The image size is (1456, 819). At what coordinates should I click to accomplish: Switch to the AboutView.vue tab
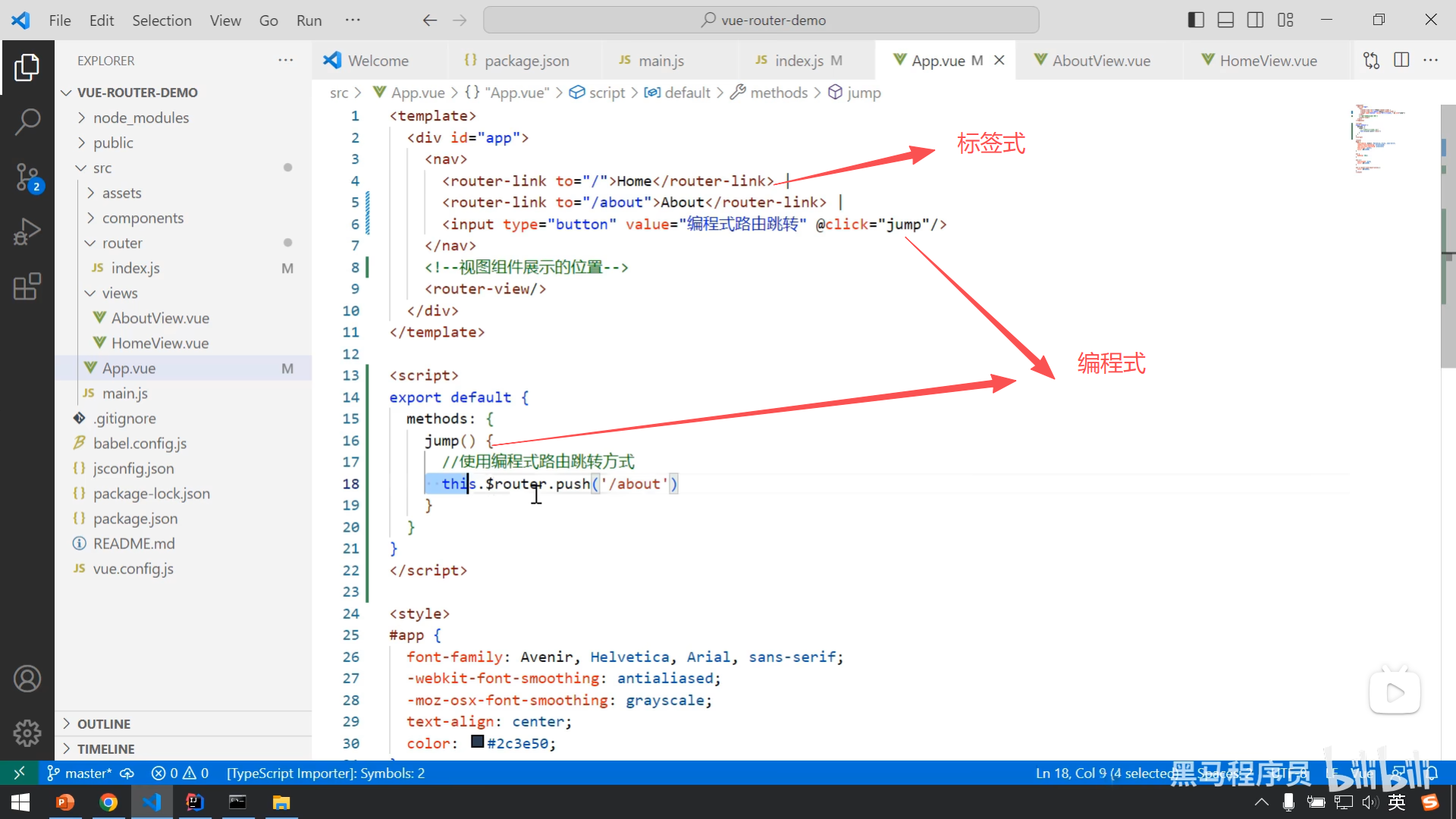pos(1100,61)
